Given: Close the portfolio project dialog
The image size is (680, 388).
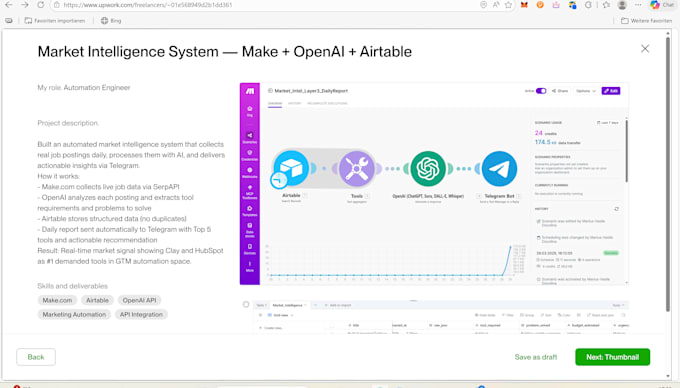Looking at the screenshot, I should (645, 49).
